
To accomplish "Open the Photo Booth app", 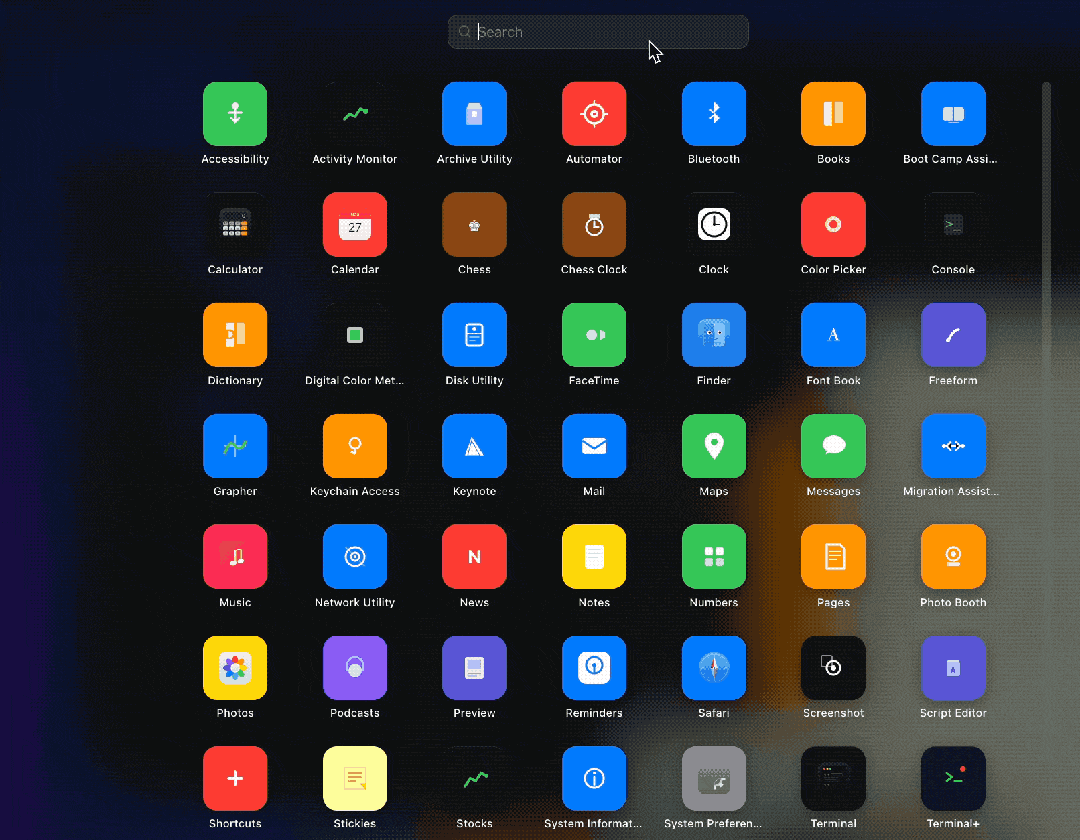I will pyautogui.click(x=953, y=557).
